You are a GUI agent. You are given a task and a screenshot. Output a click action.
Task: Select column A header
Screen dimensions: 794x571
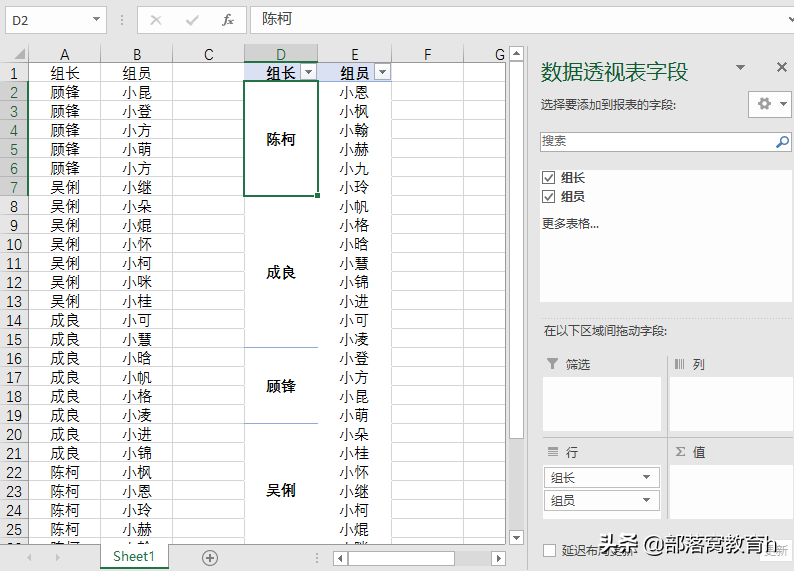64,54
